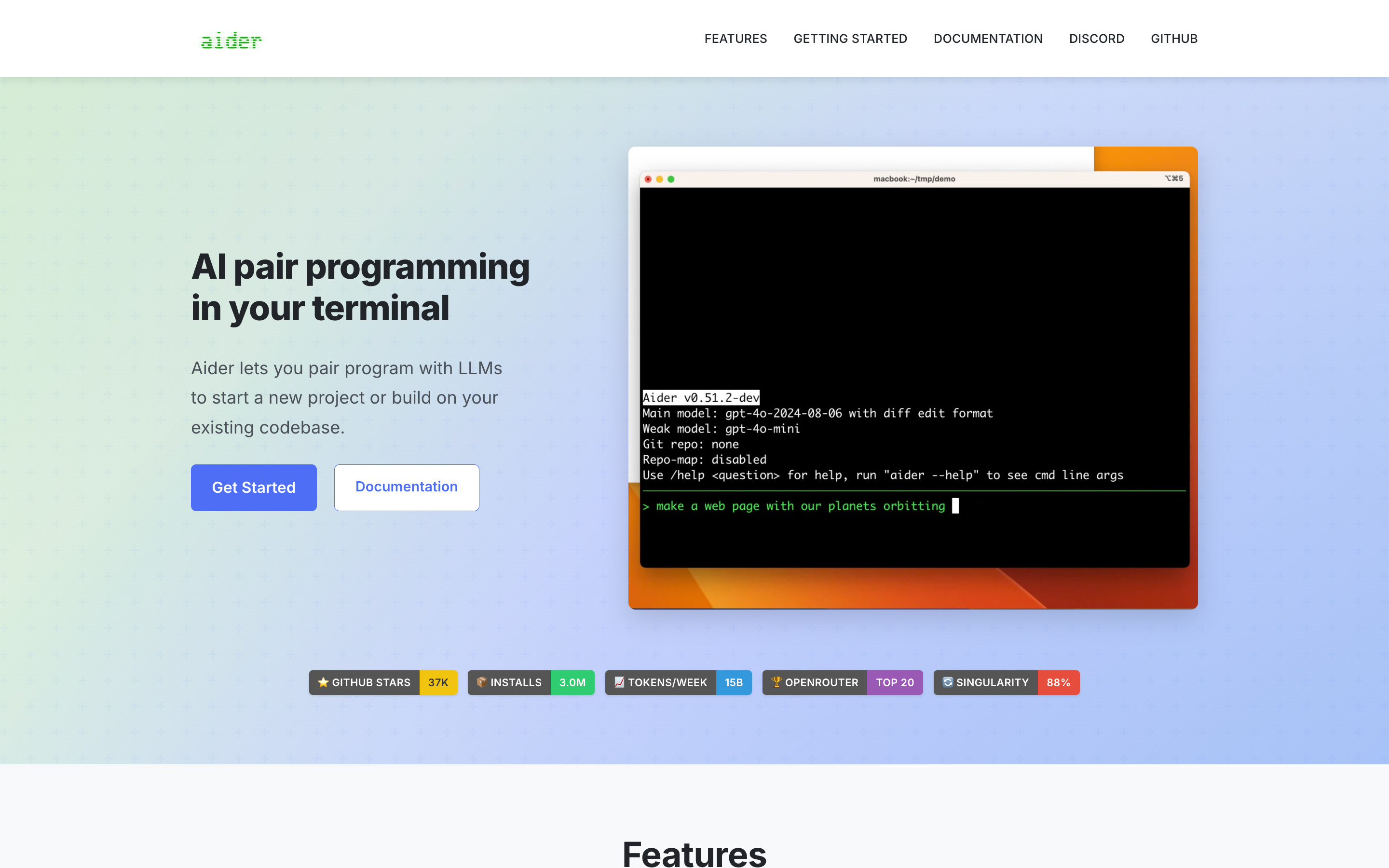Click the yellow dot in terminal title bar
The image size is (1389, 868).
659,179
